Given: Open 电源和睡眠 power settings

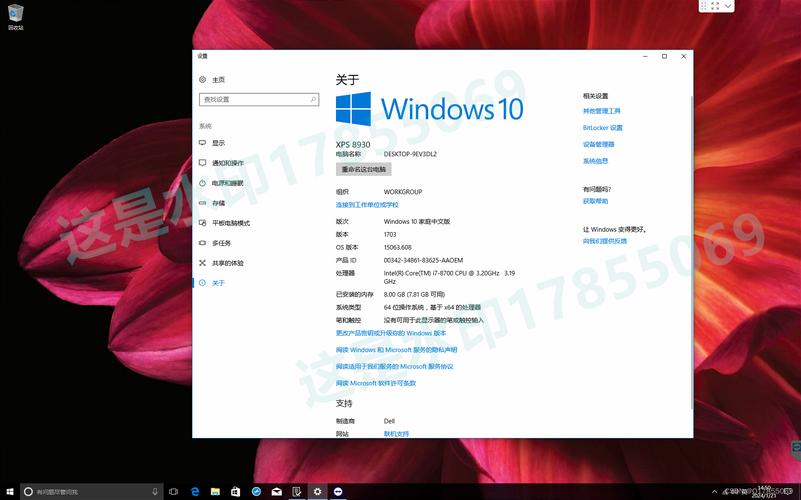Looking at the screenshot, I should 227,183.
